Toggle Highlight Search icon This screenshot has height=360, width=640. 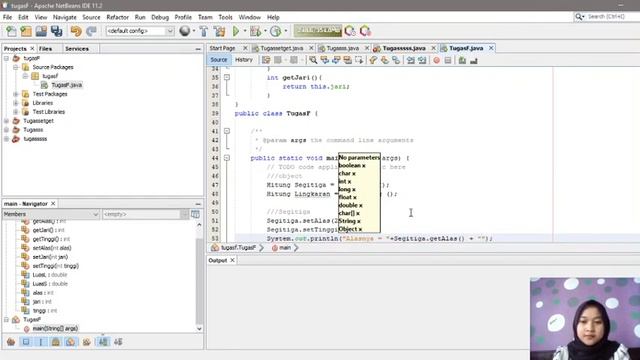347,60
